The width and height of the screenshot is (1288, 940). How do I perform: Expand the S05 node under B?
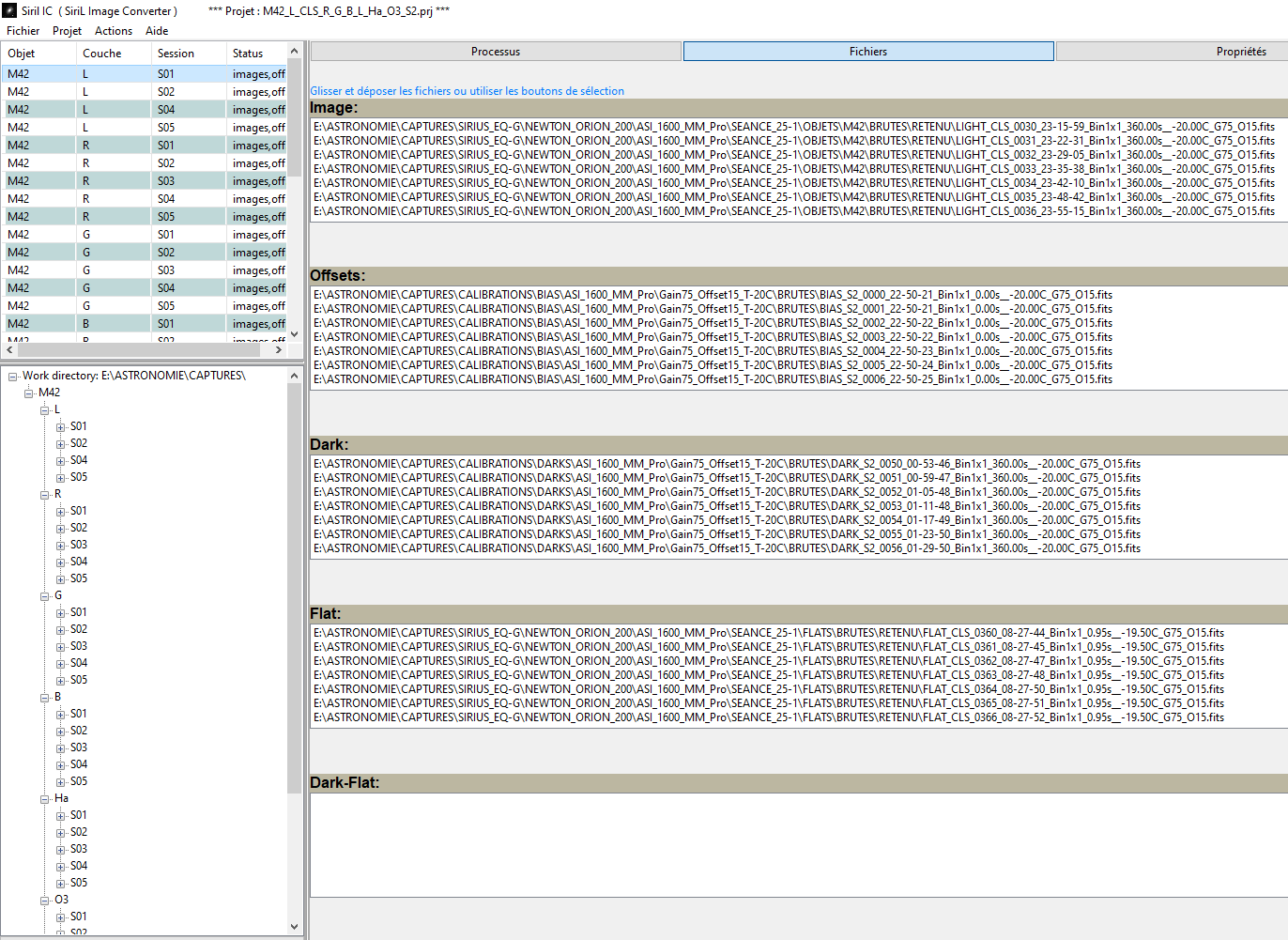pyautogui.click(x=61, y=781)
